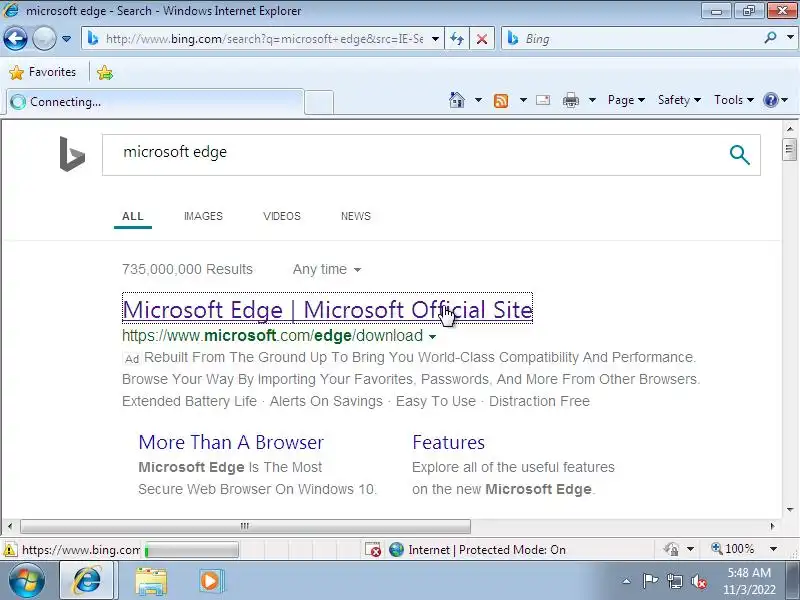Open the Favorites center
This screenshot has width=800, height=600.
click(x=42, y=72)
